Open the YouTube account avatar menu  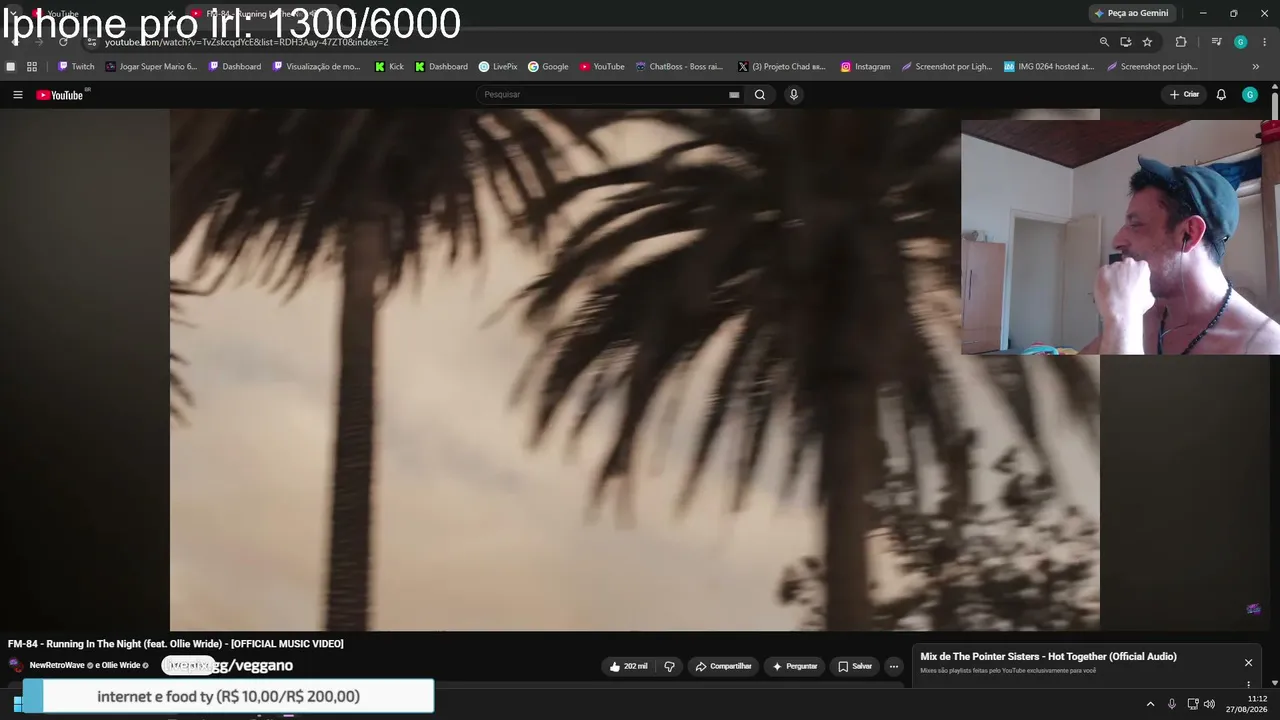pyautogui.click(x=1249, y=95)
